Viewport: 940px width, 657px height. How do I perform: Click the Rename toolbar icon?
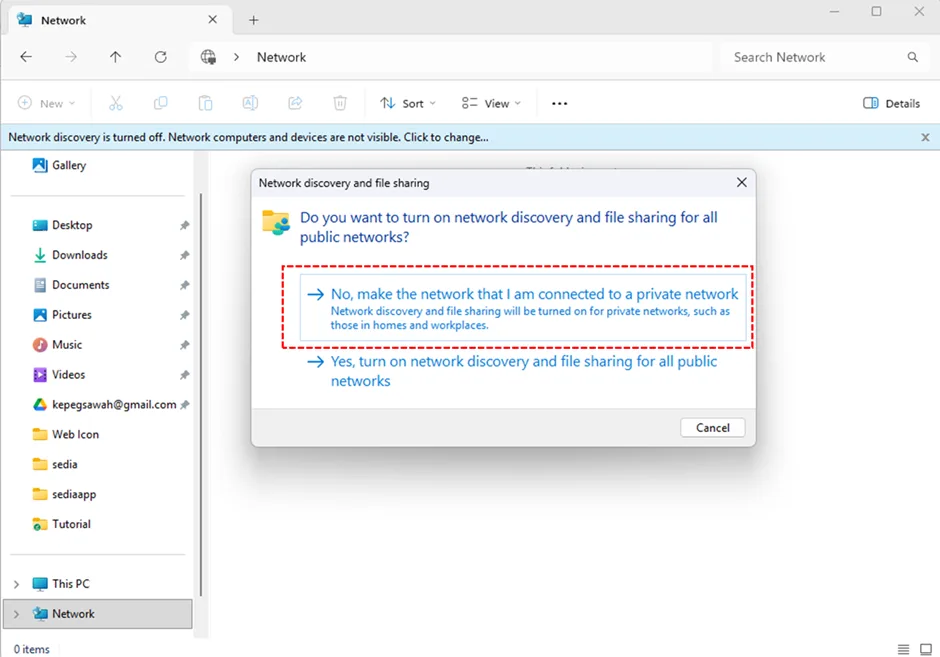[250, 103]
